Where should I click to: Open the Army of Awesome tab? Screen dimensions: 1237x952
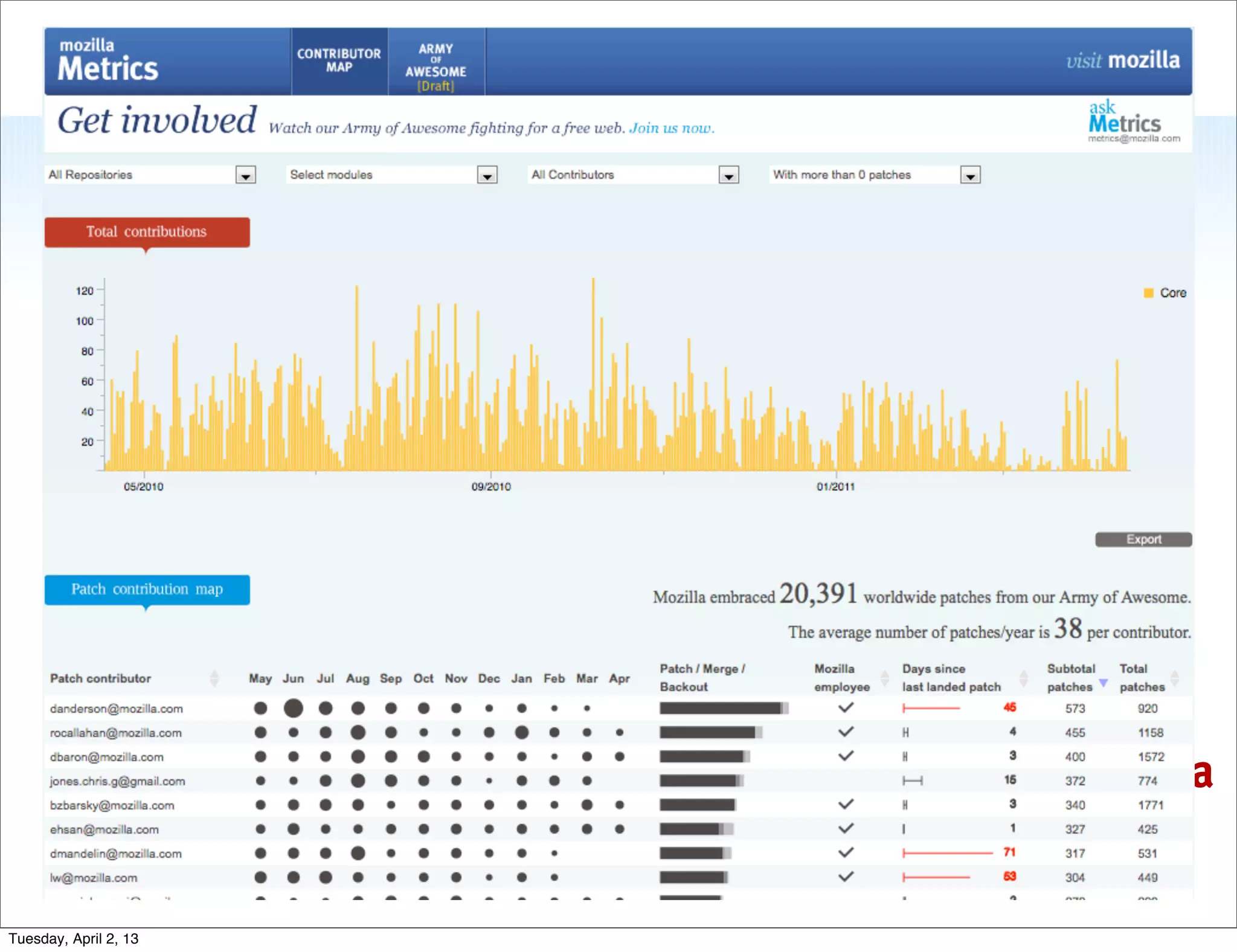click(x=435, y=65)
